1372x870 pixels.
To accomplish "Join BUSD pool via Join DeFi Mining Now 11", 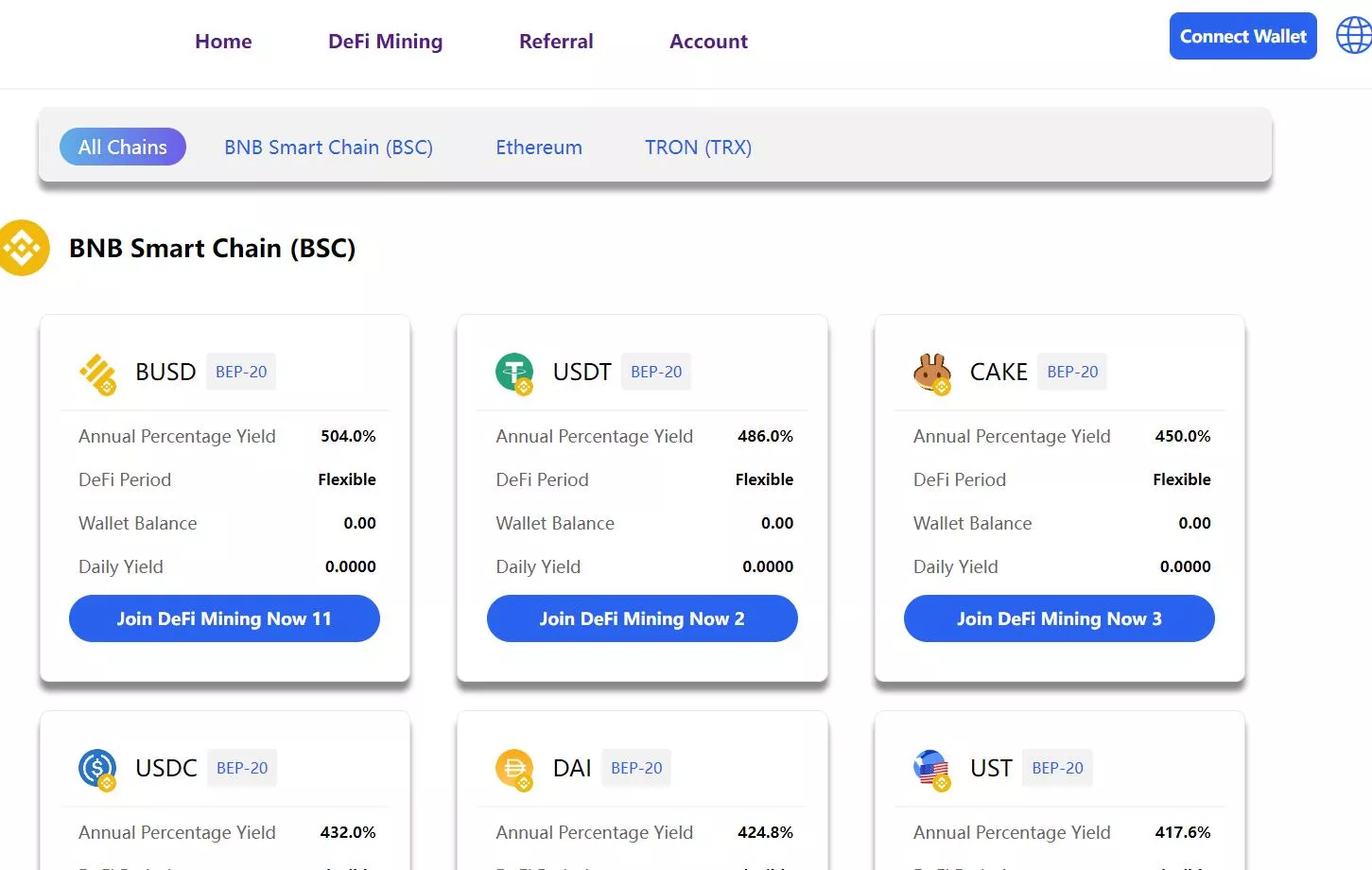I will coord(224,618).
